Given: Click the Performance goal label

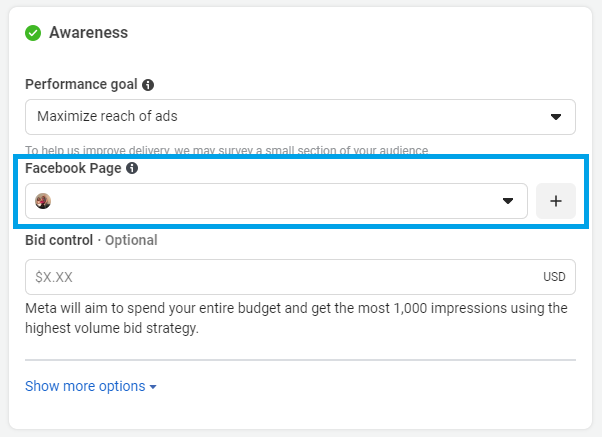Looking at the screenshot, I should [x=81, y=85].
